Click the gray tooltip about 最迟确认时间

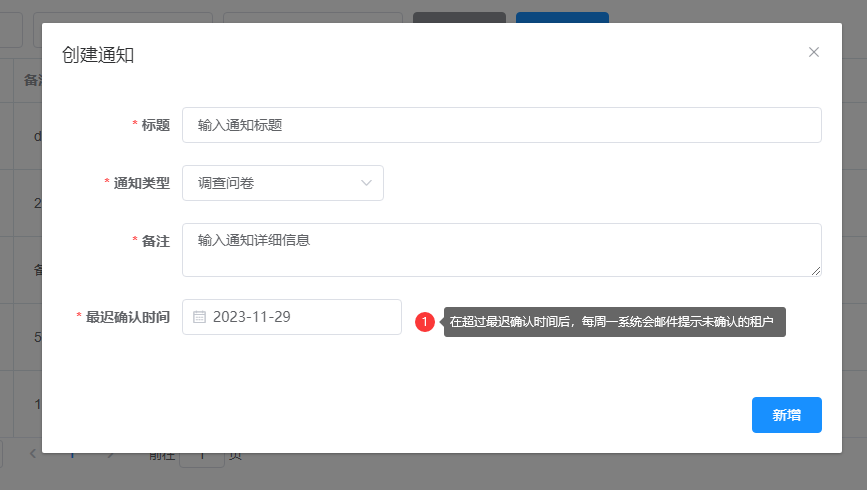pos(614,322)
